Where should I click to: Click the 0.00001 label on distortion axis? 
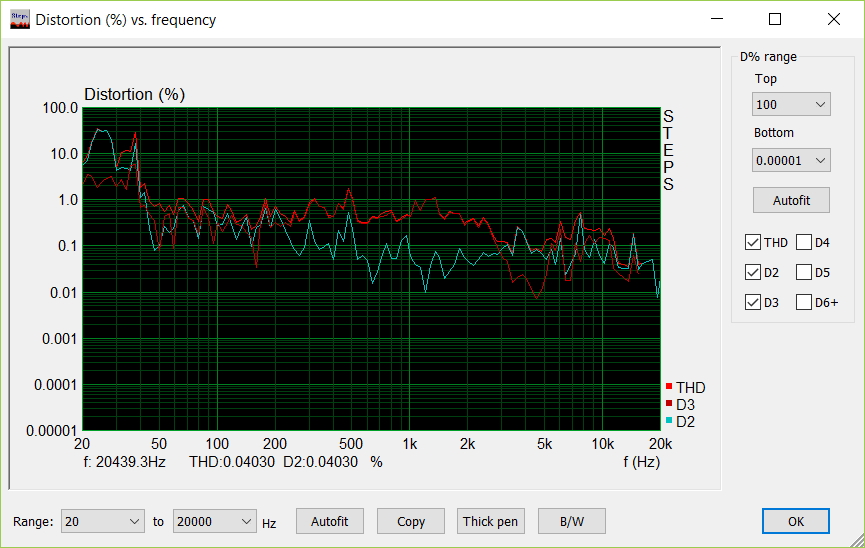point(52,430)
